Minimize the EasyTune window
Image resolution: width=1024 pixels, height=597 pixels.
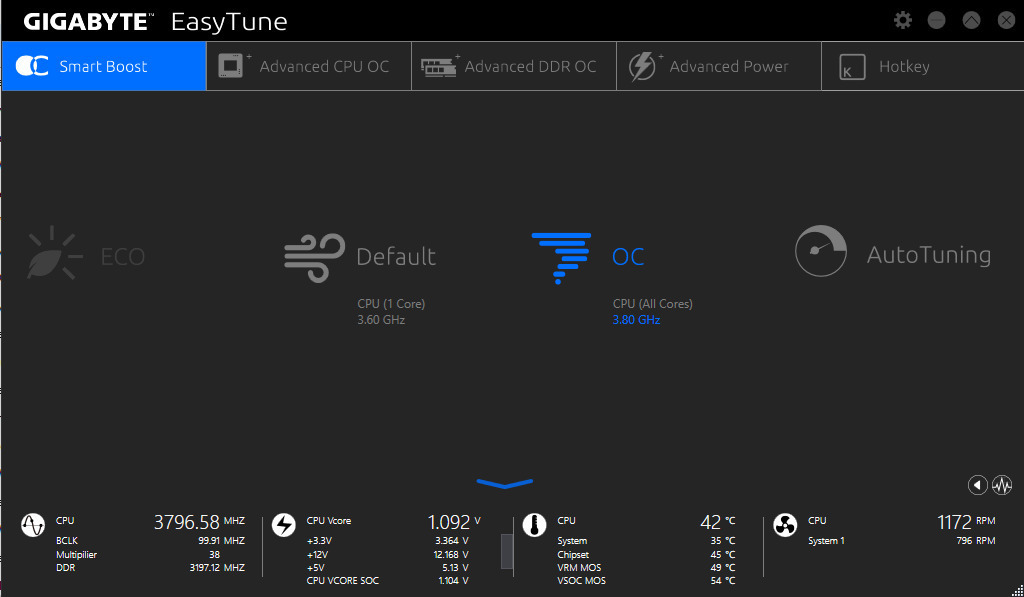tap(936, 20)
